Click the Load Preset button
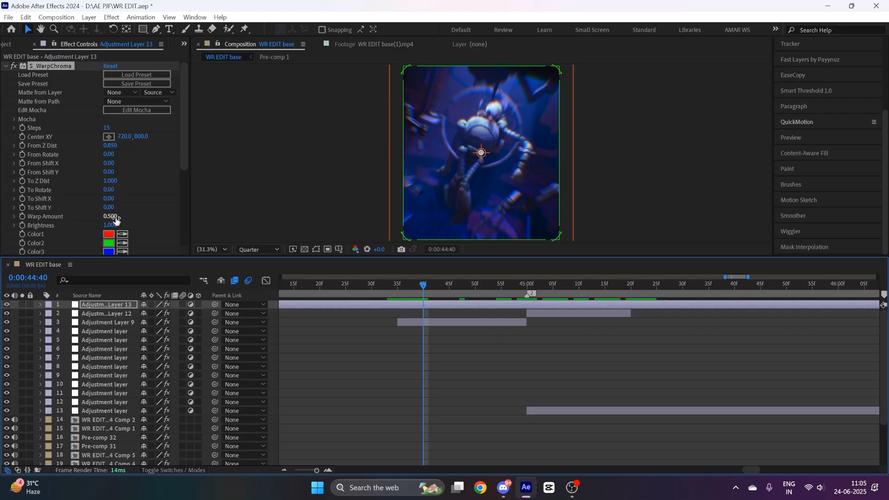Image resolution: width=889 pixels, height=500 pixels. pos(137,75)
